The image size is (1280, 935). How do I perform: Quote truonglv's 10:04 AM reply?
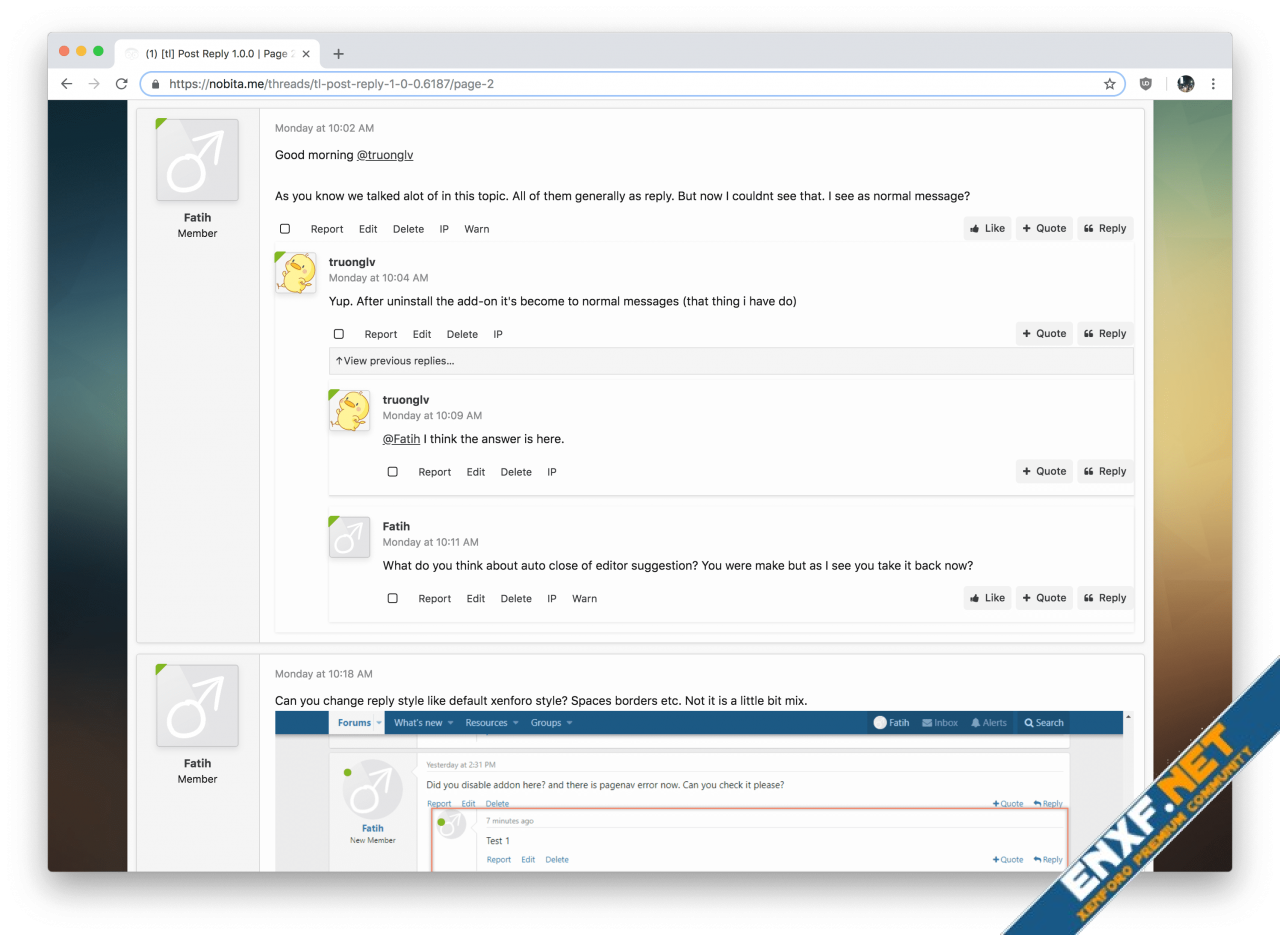(x=1044, y=334)
